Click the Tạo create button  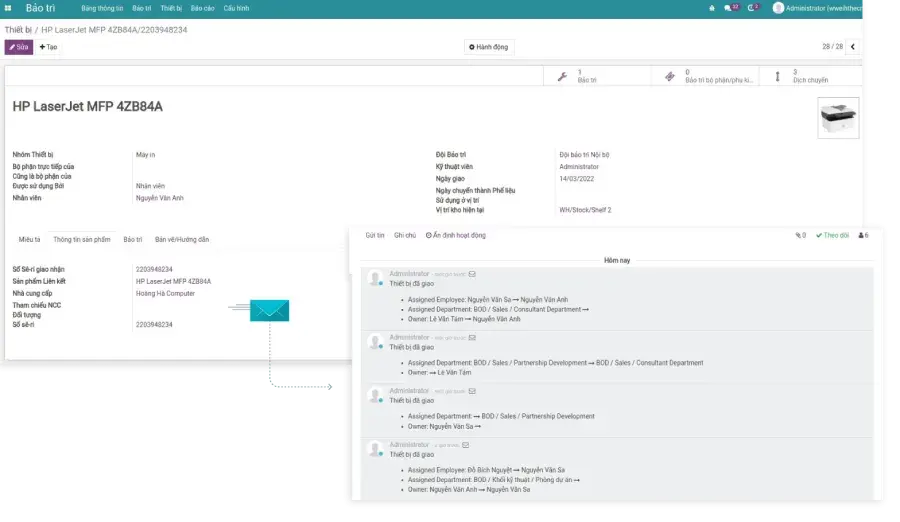coord(48,47)
